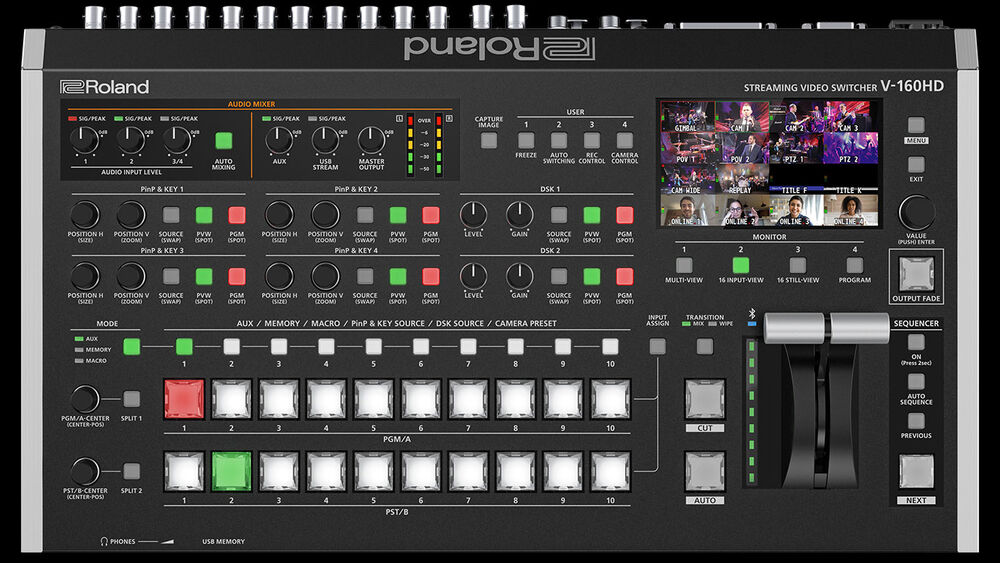The image size is (1000, 563).
Task: Toggle DSK 1 PVW button
Action: tap(592, 215)
